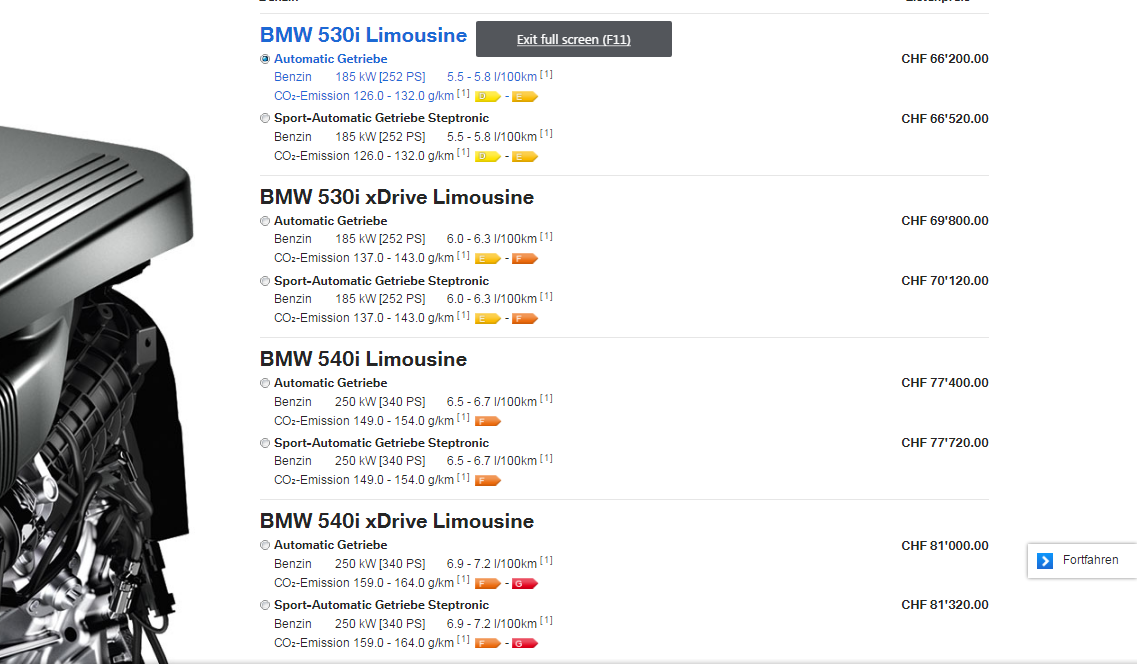The width and height of the screenshot is (1146, 664).
Task: Click efficiency class E label, 530i Sport-Automatic
Action: pyautogui.click(x=525, y=156)
